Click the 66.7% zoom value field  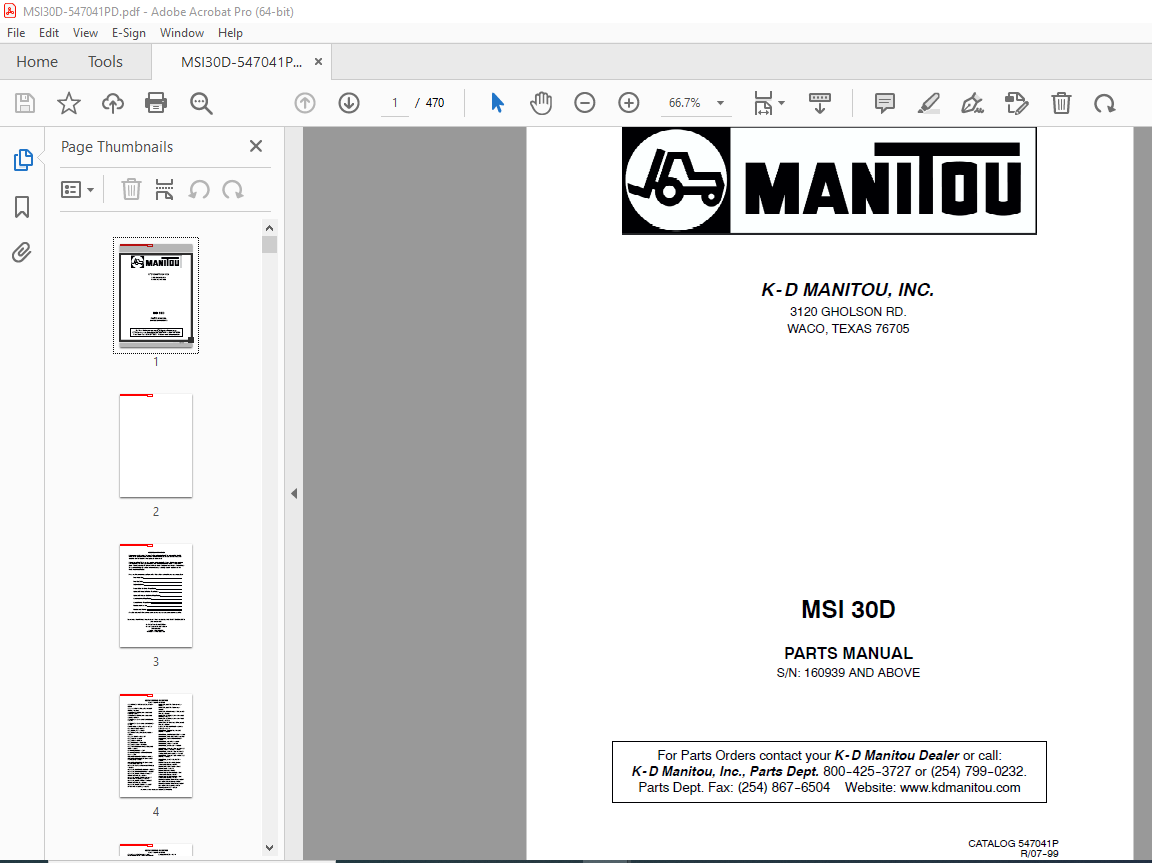[684, 103]
